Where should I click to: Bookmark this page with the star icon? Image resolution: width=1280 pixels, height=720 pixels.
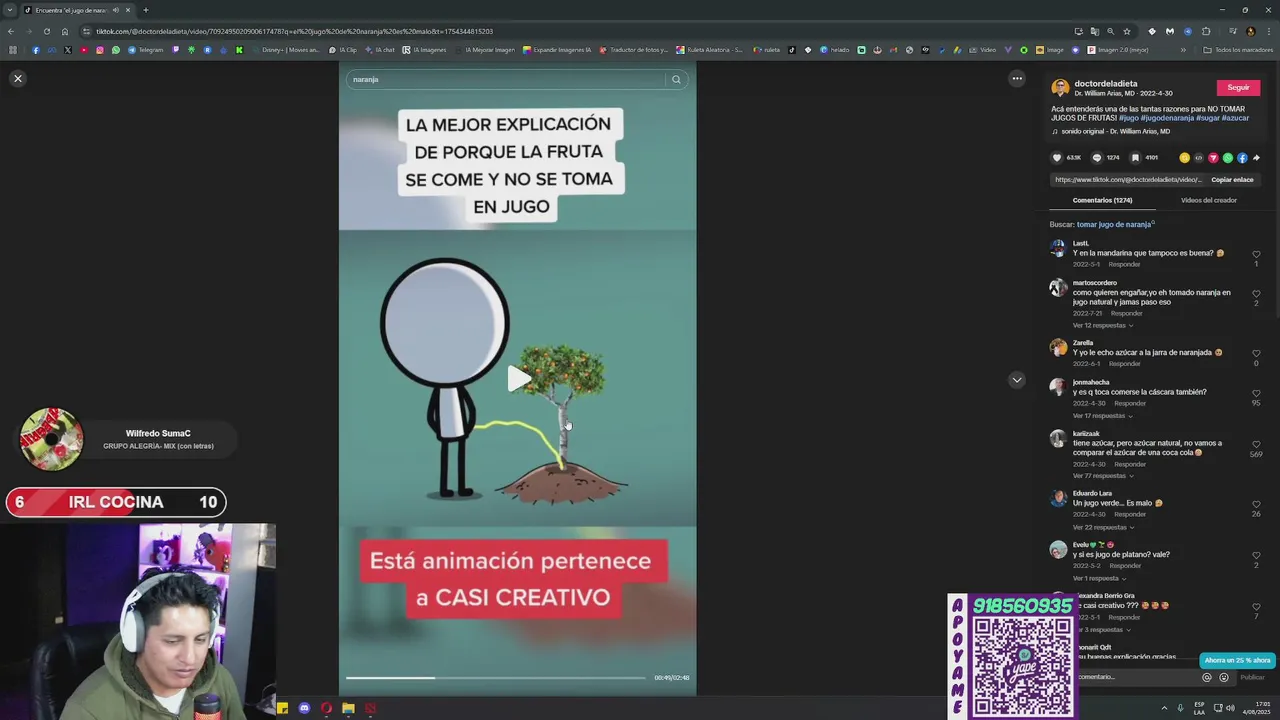coord(1126,31)
